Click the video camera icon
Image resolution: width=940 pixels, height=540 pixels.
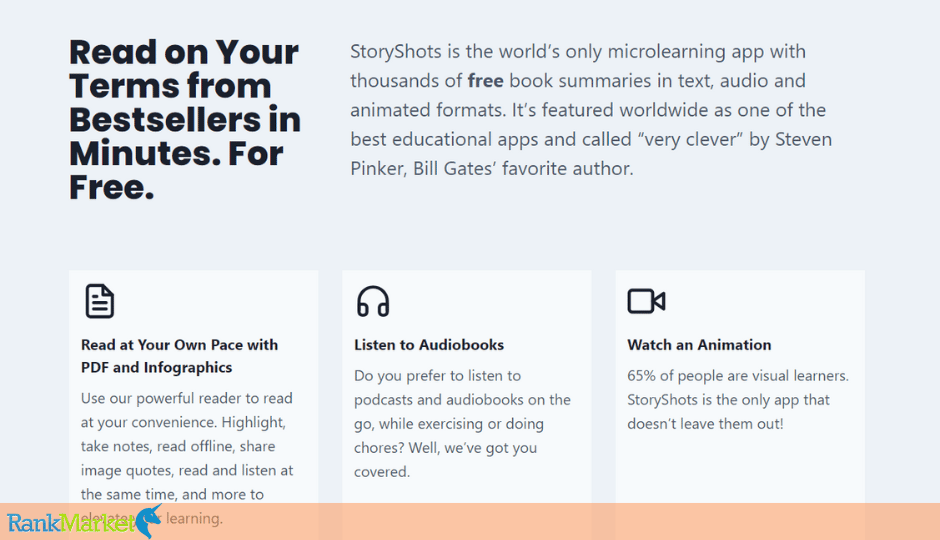[646, 301]
